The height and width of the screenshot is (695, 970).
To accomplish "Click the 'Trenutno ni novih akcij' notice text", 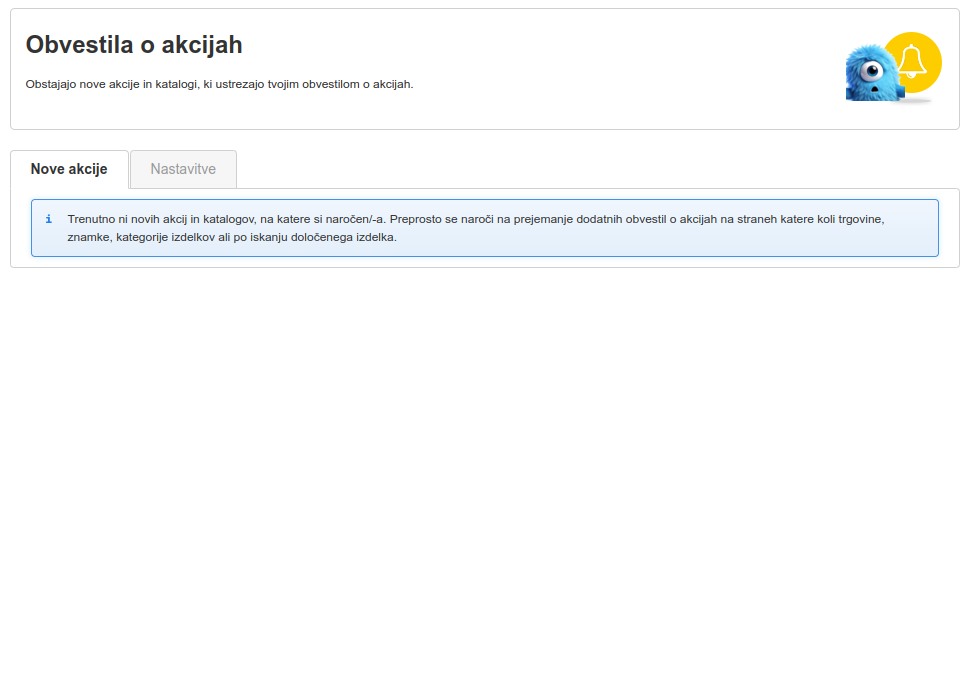I will coord(476,228).
